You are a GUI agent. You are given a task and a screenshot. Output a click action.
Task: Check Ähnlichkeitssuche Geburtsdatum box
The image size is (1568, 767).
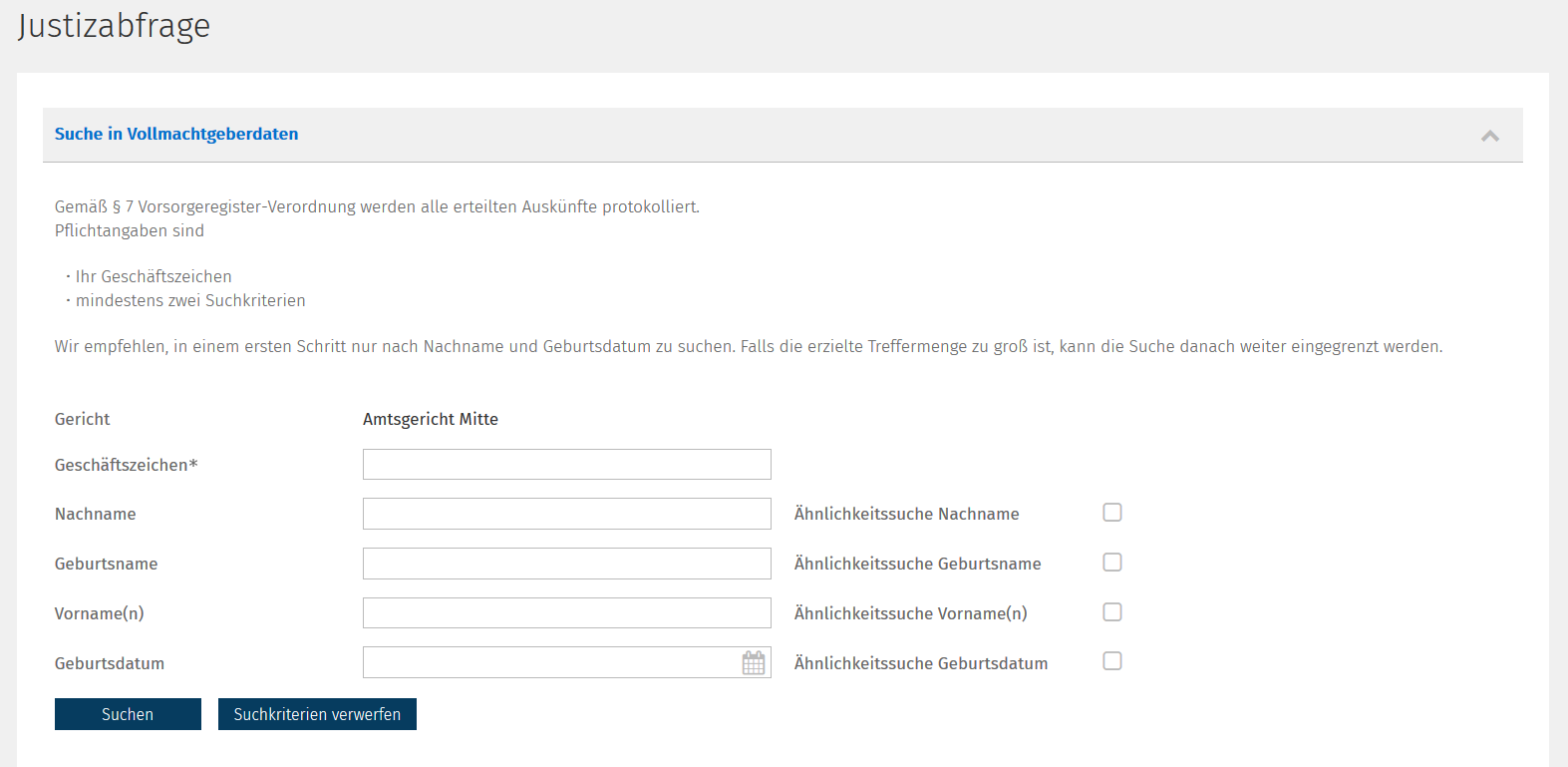tap(1112, 661)
